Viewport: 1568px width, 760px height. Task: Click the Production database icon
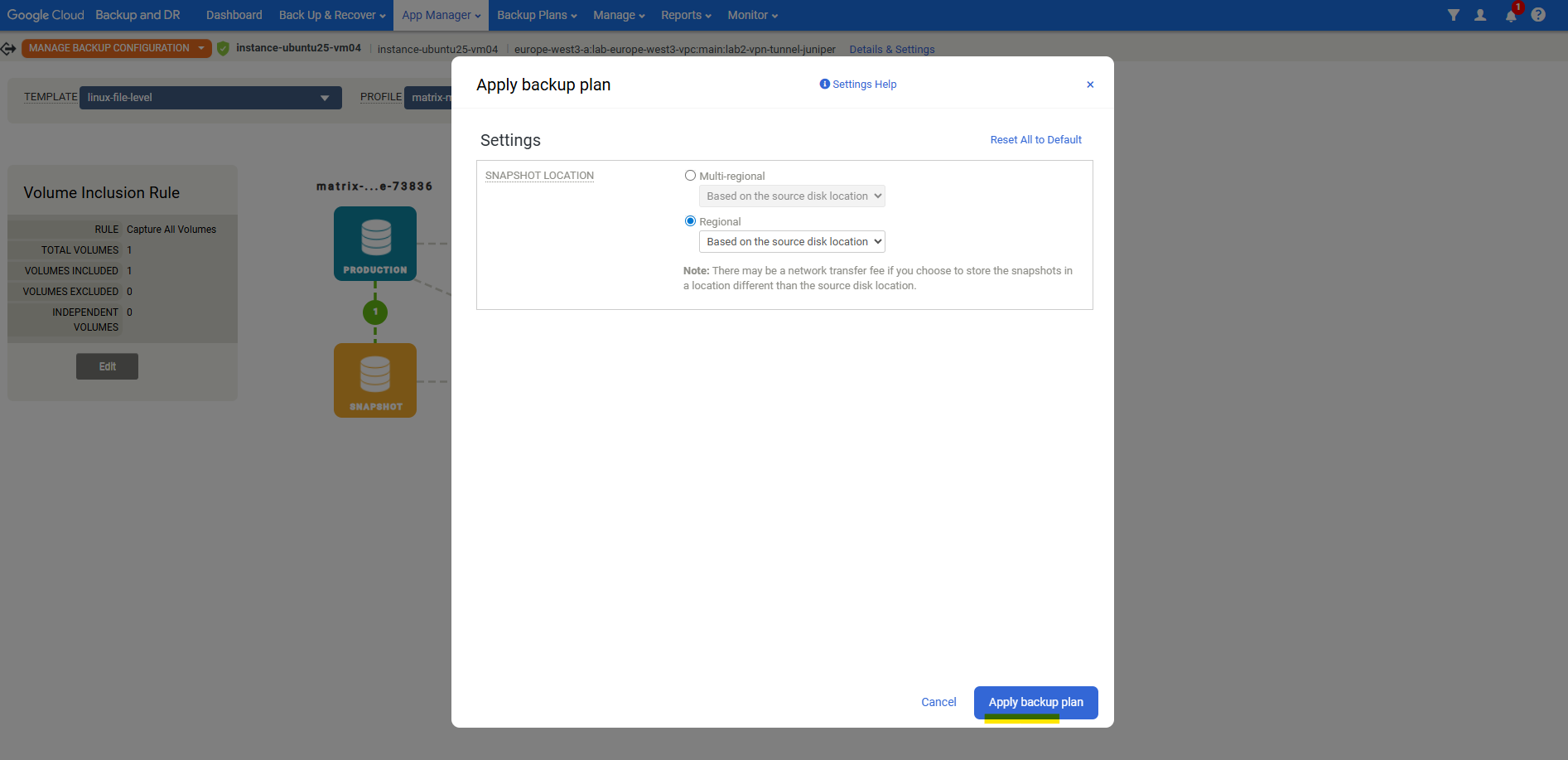tap(375, 243)
